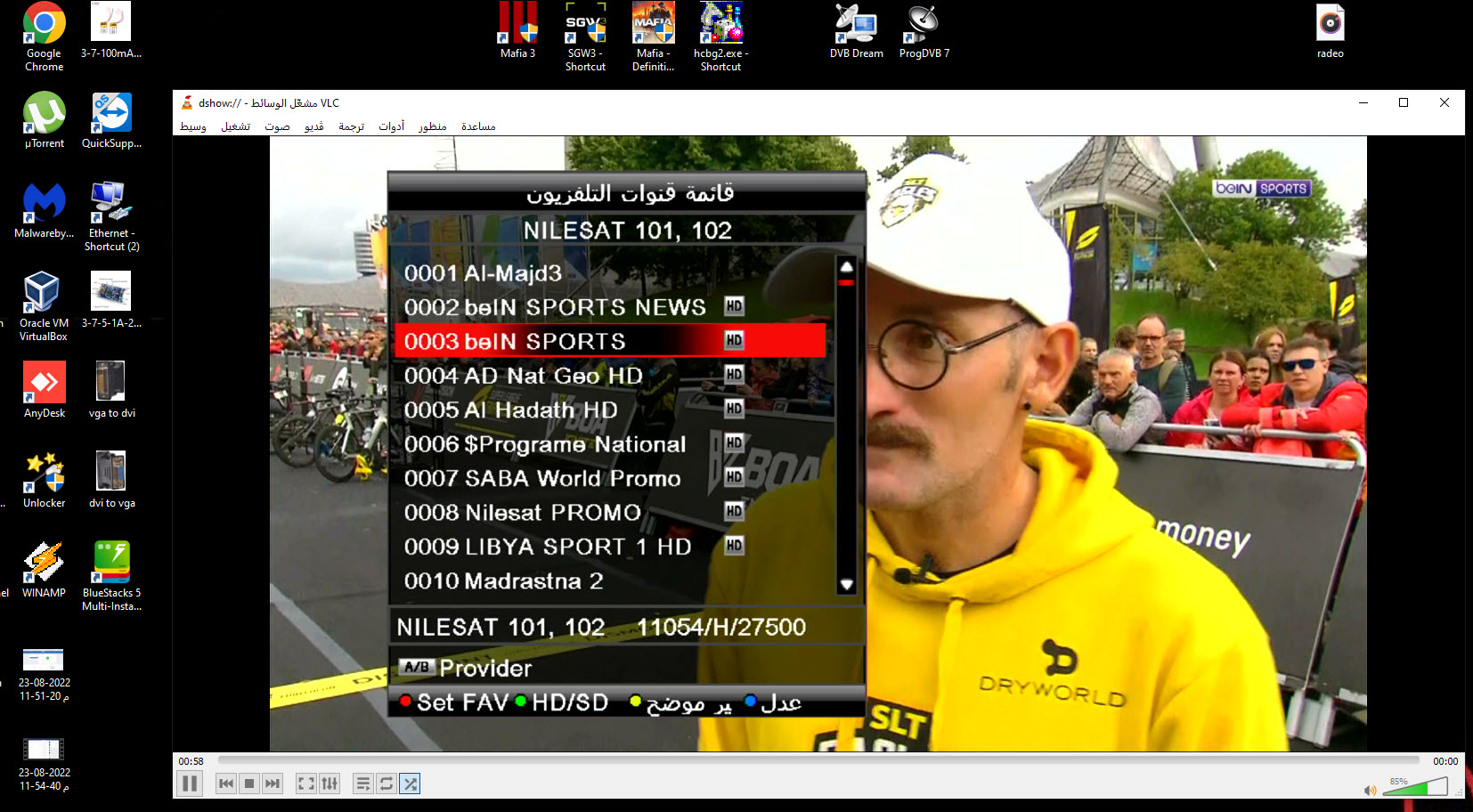Viewport: 1473px width, 812px height.
Task: Open the فديو (Video) menu
Action: (x=313, y=126)
